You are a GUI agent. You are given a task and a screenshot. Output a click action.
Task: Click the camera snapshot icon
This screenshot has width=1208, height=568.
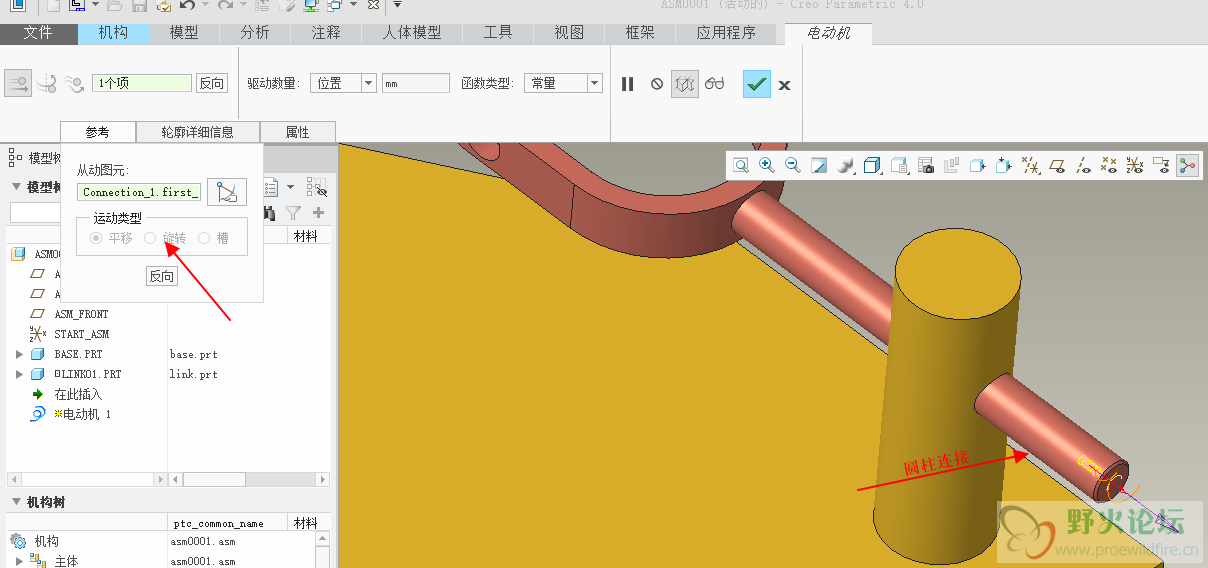coord(926,166)
